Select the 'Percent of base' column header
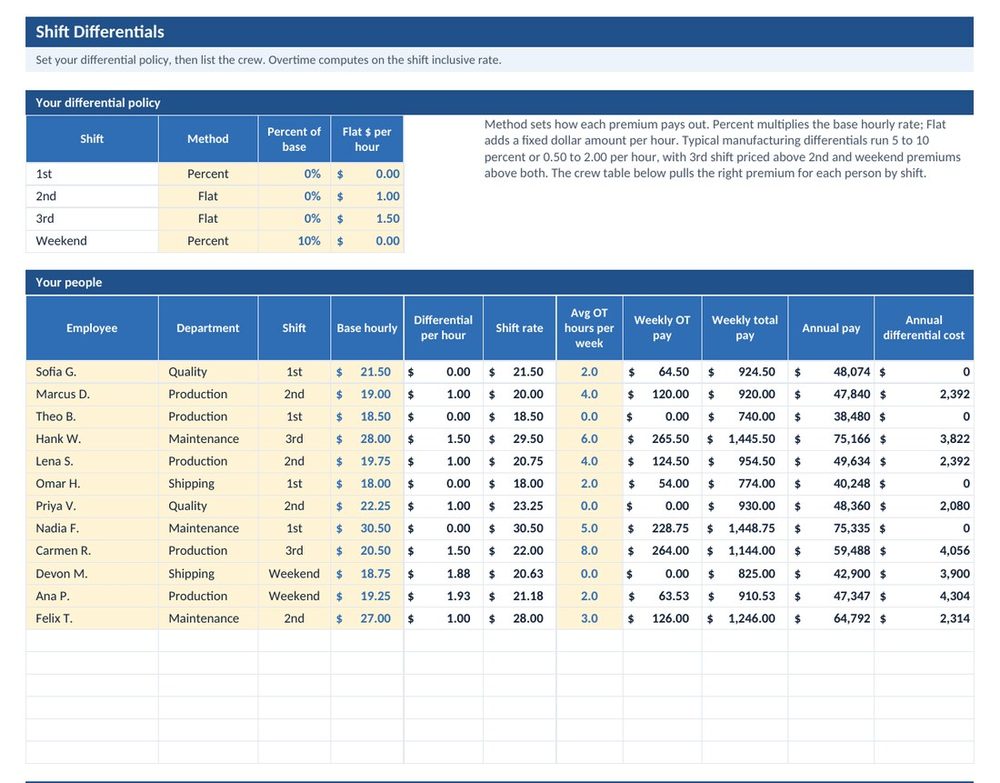Viewport: 1000px width, 783px height. (294, 139)
